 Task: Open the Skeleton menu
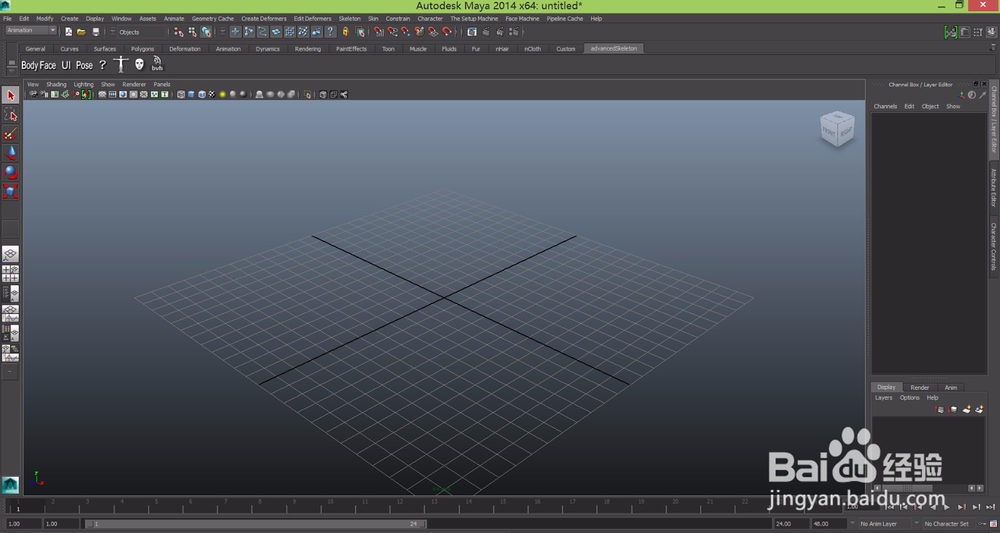pyautogui.click(x=349, y=18)
